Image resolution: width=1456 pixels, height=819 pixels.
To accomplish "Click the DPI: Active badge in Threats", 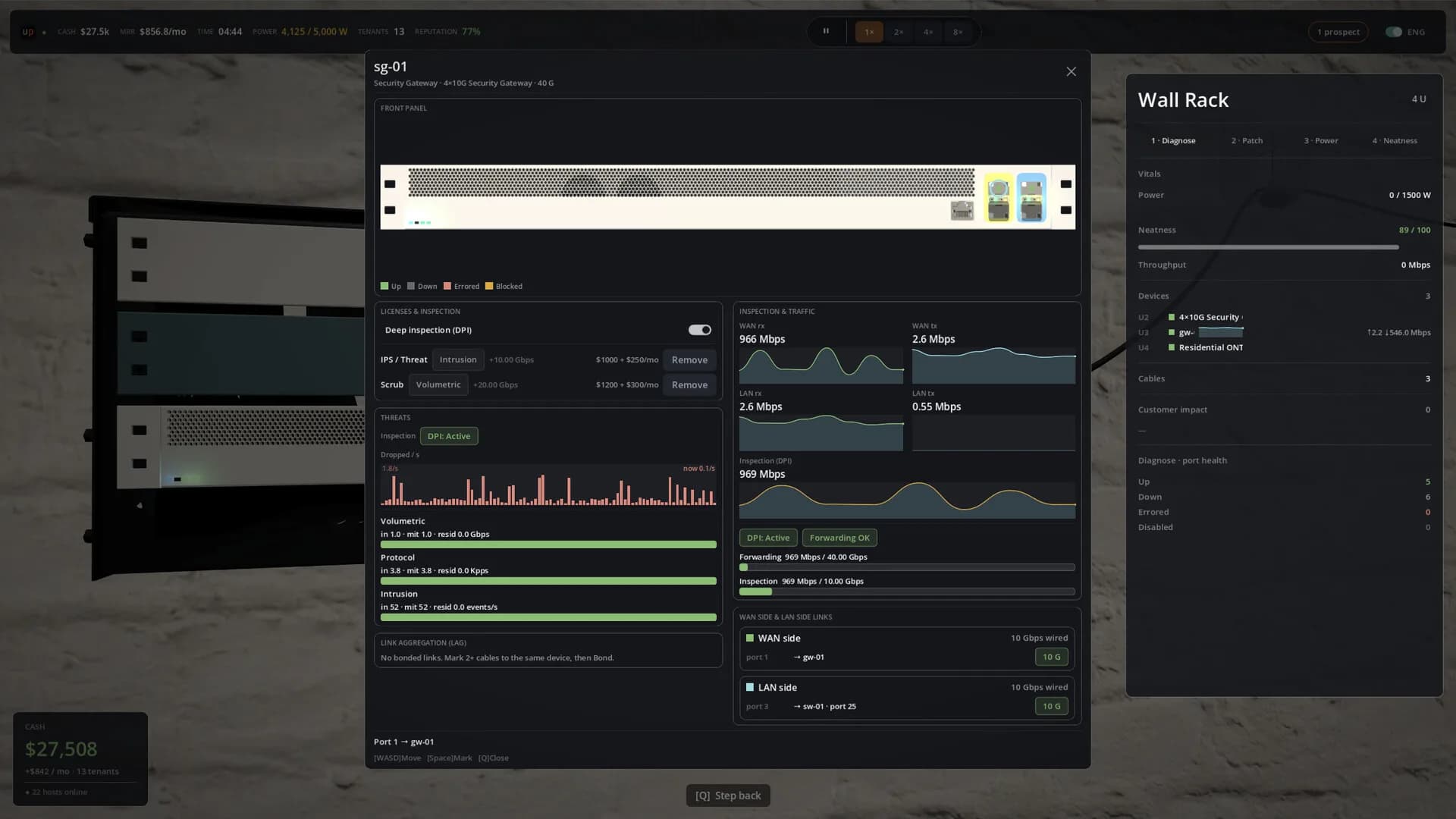I will [449, 436].
